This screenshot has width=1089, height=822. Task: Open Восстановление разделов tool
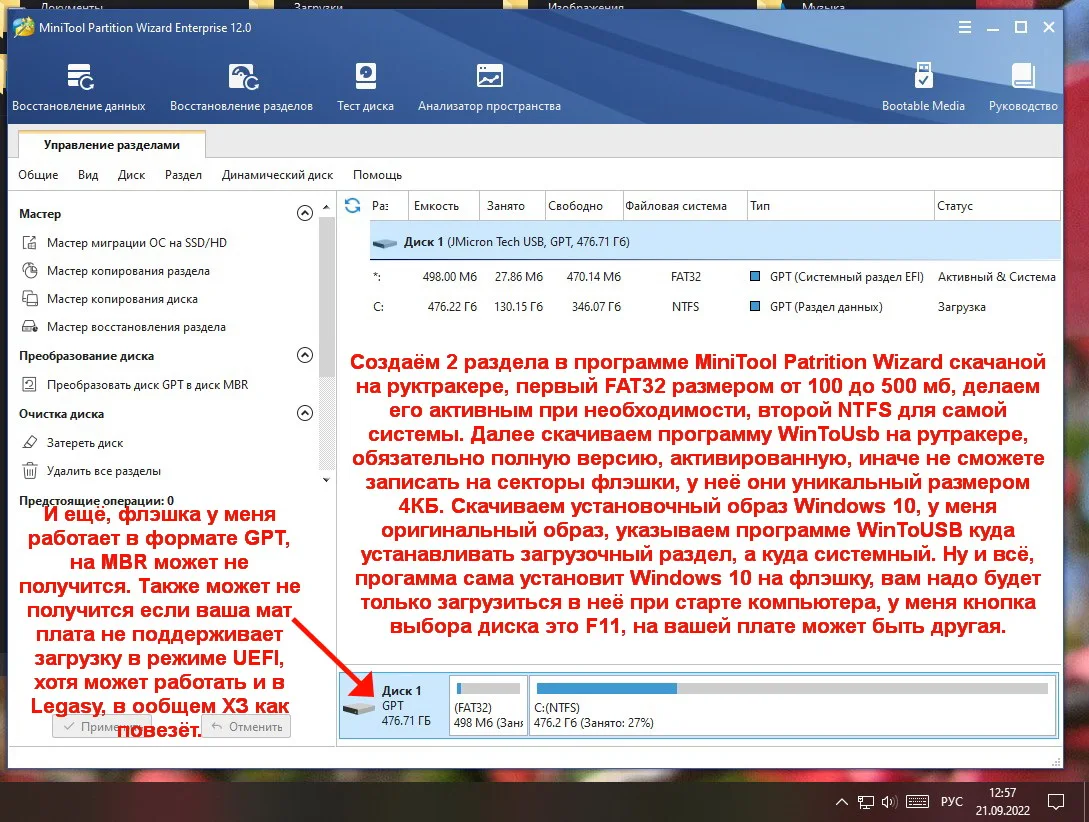pos(242,87)
